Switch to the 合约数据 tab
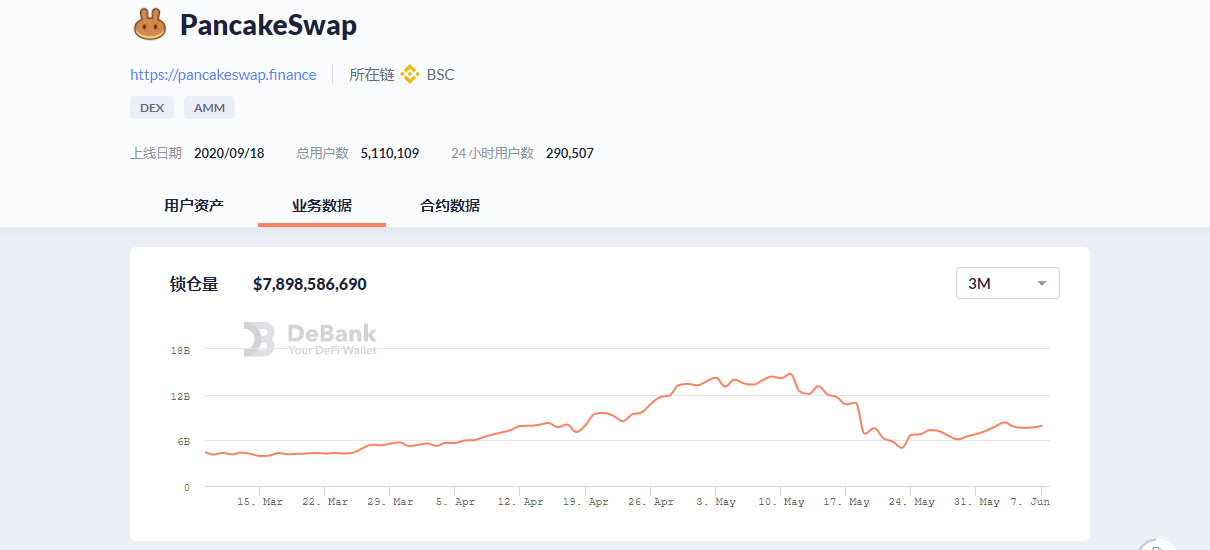Image resolution: width=1210 pixels, height=550 pixels. tap(450, 206)
